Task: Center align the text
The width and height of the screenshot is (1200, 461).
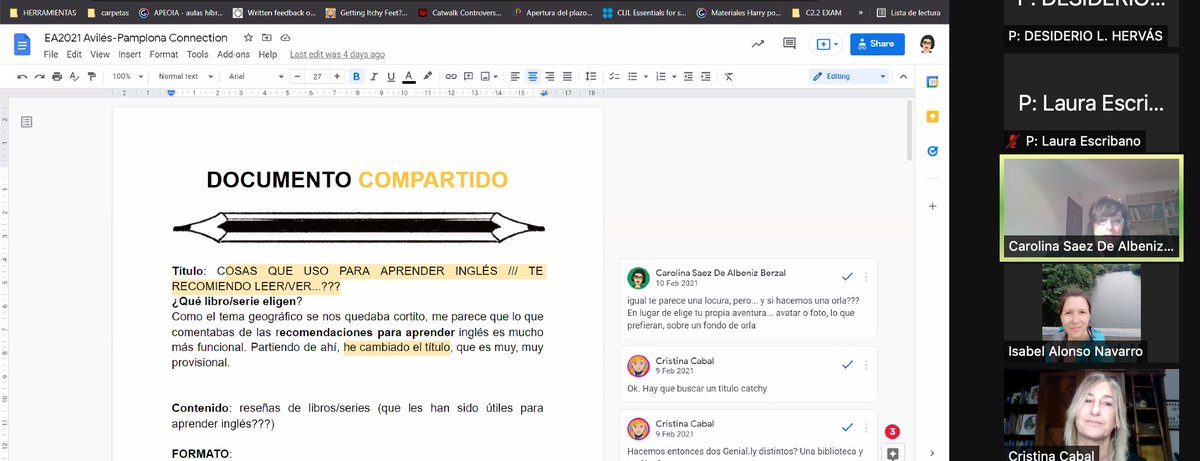Action: [532, 76]
